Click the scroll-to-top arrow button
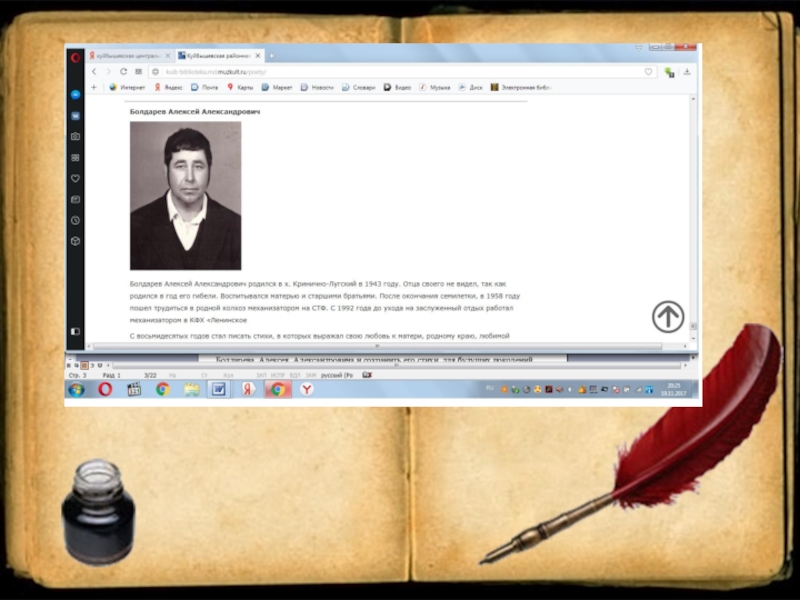Viewport: 800px width, 600px height. coord(668,317)
